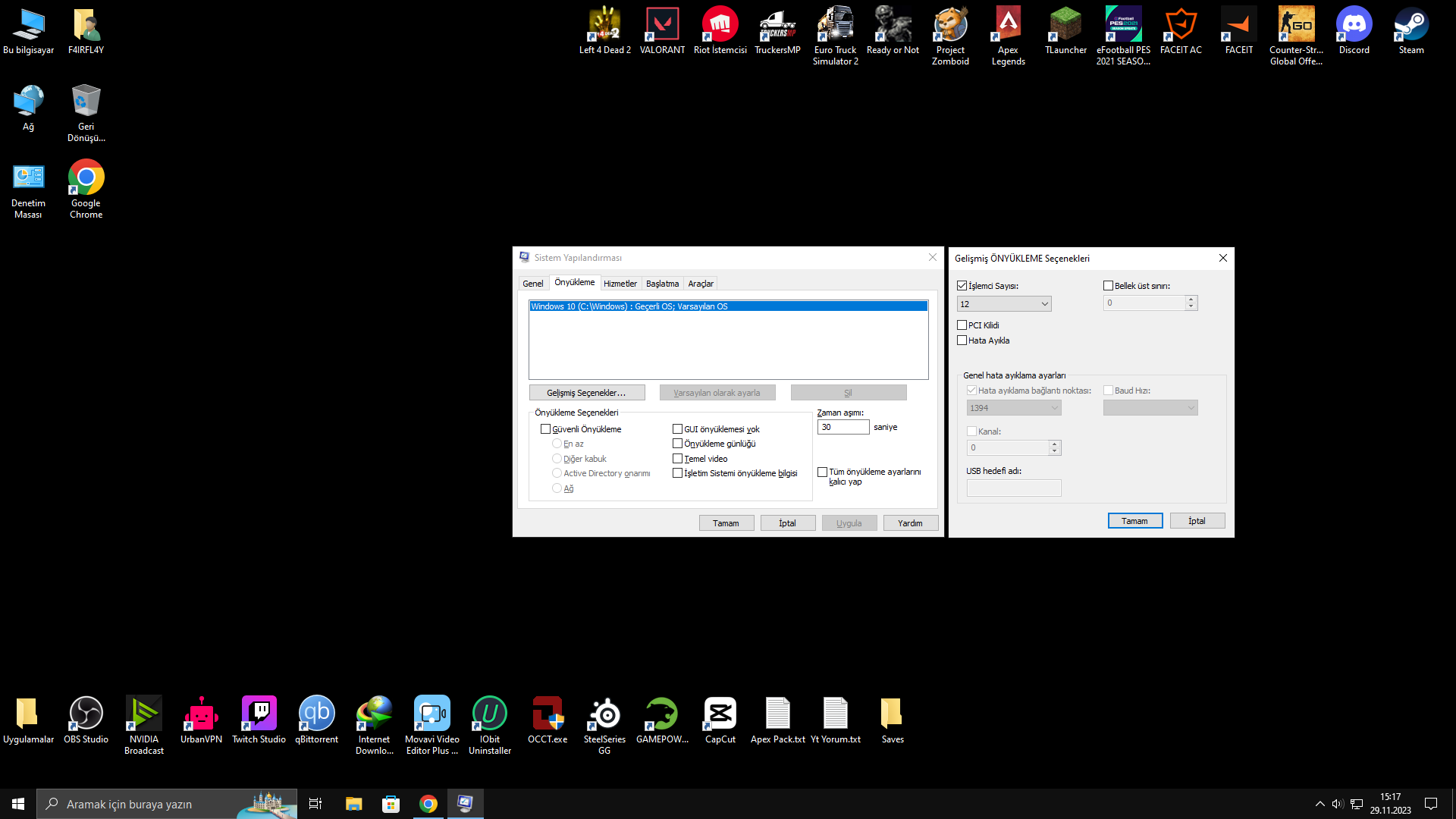
Task: Expand the processor count dropdown showing 12
Action: pos(1004,304)
